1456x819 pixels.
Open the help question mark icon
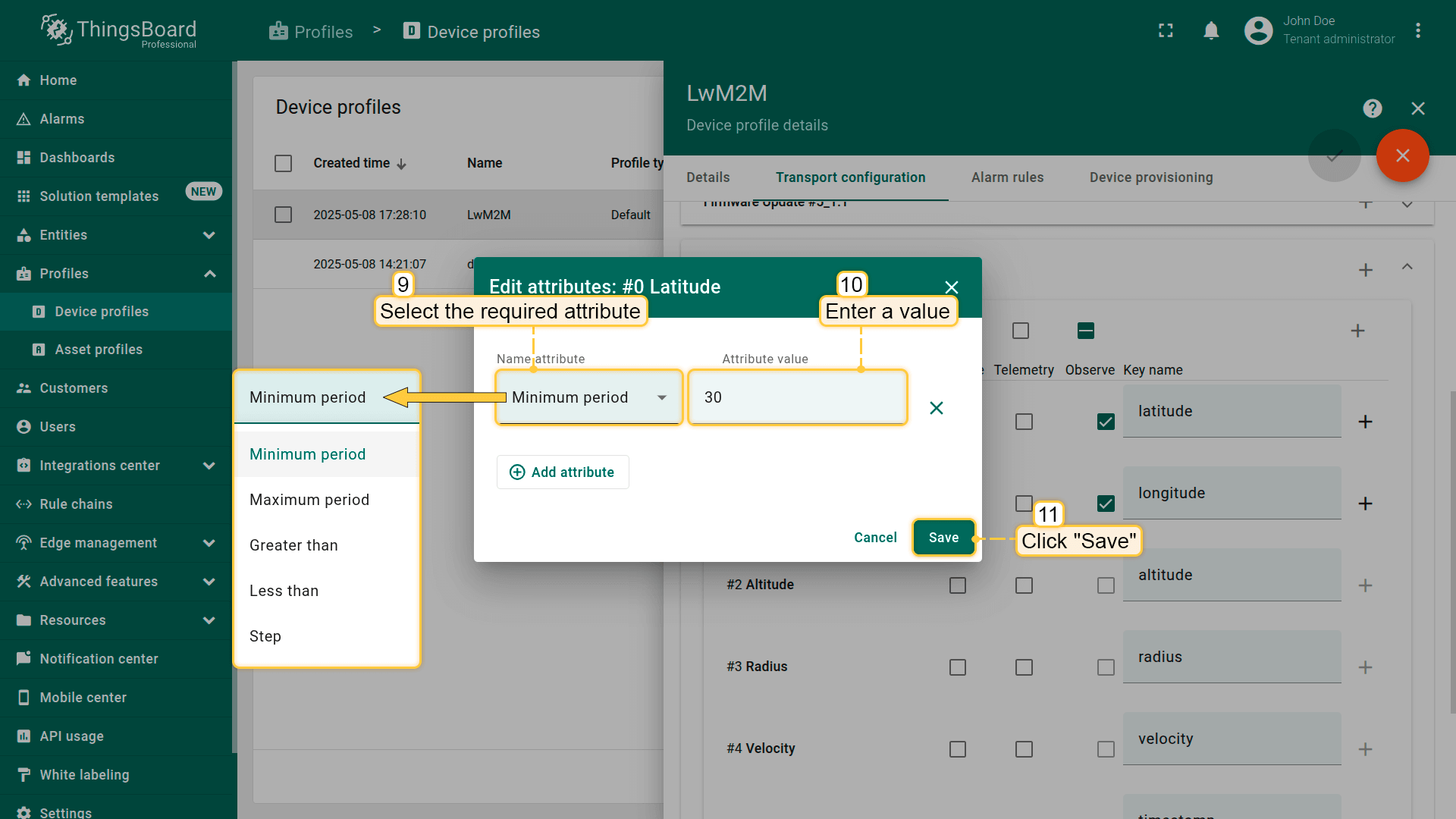click(x=1372, y=108)
